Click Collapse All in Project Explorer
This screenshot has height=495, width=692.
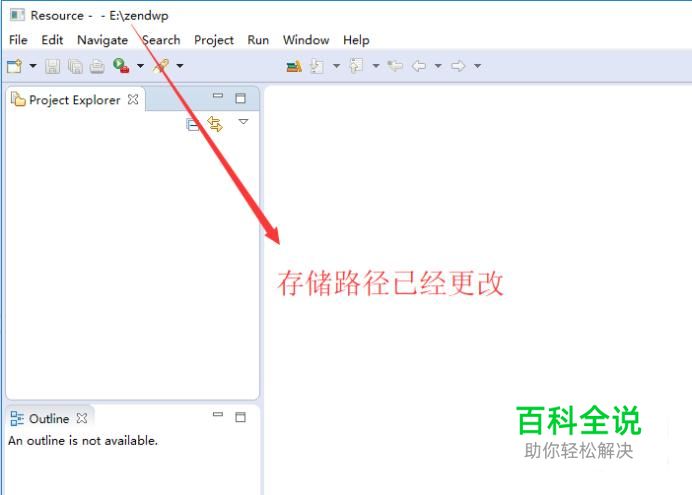(x=193, y=125)
